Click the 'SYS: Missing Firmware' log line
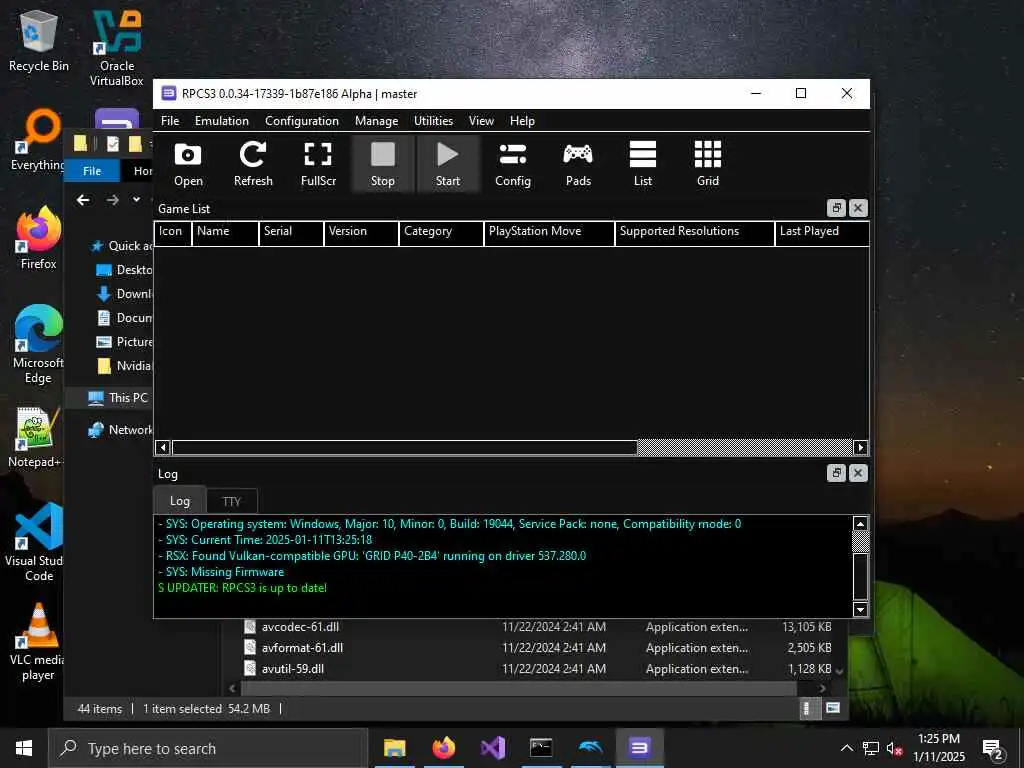This screenshot has height=768, width=1024. click(221, 572)
